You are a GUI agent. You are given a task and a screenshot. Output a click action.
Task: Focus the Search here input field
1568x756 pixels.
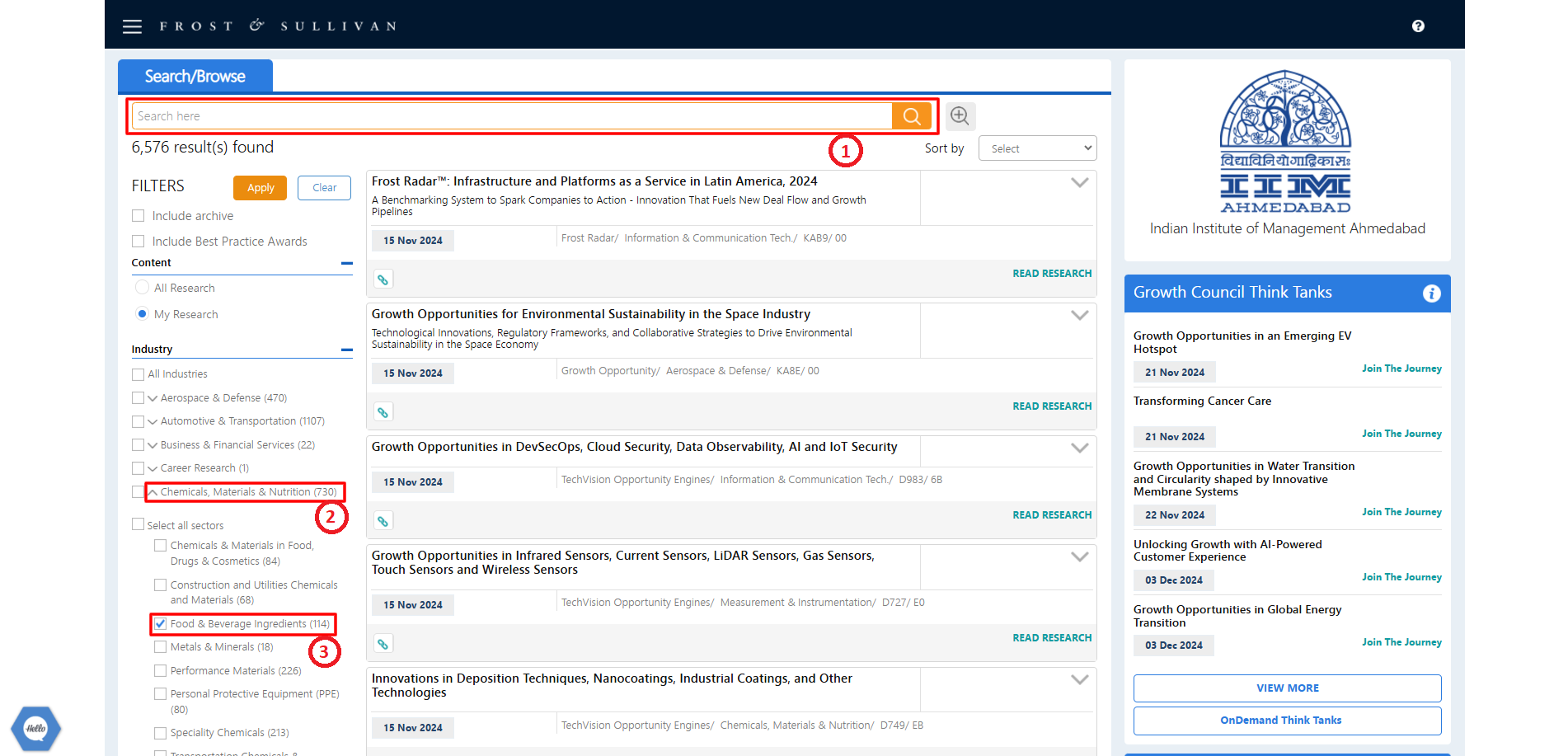(x=512, y=116)
